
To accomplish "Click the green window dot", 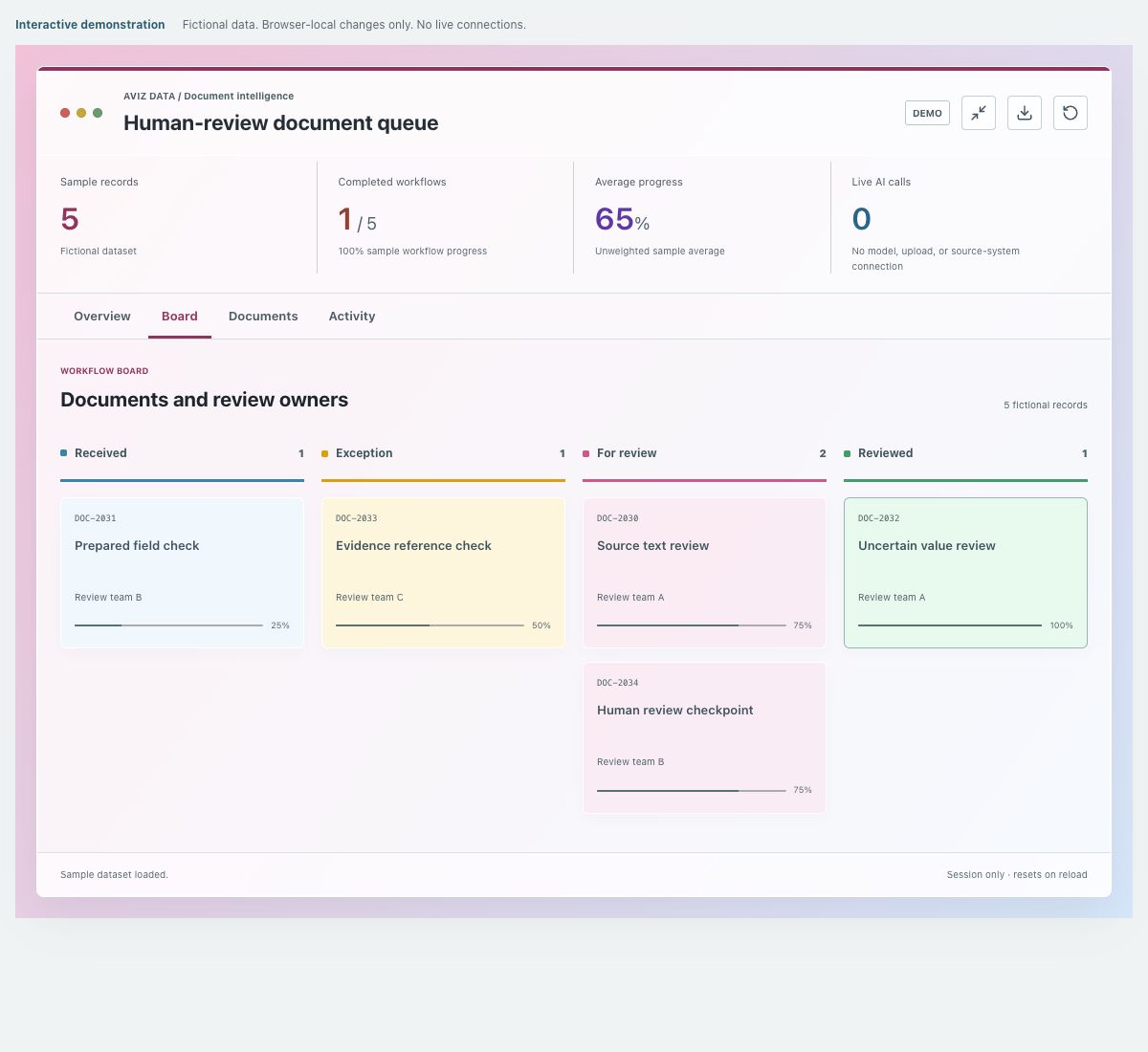I will (x=98, y=113).
